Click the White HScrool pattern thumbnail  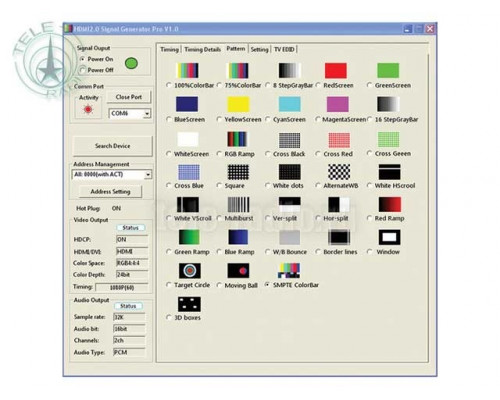(389, 172)
